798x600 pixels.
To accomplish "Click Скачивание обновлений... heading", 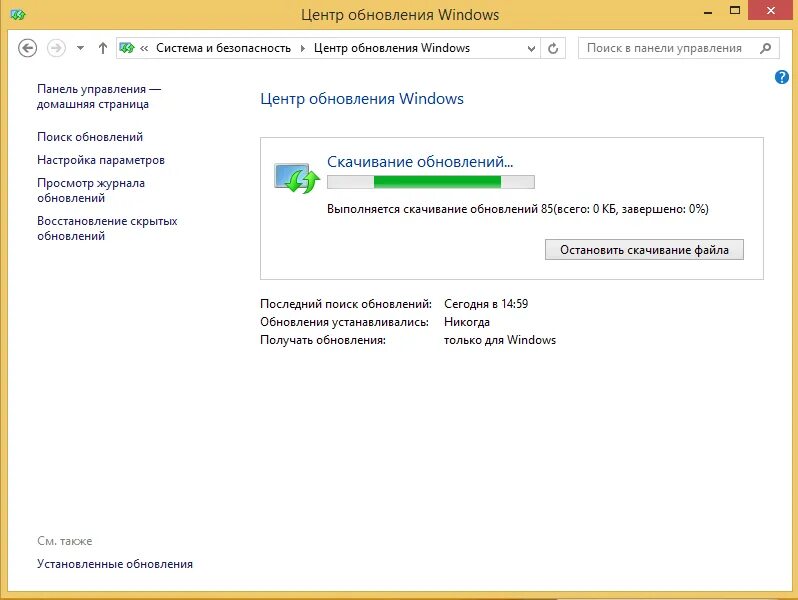I will [420, 162].
